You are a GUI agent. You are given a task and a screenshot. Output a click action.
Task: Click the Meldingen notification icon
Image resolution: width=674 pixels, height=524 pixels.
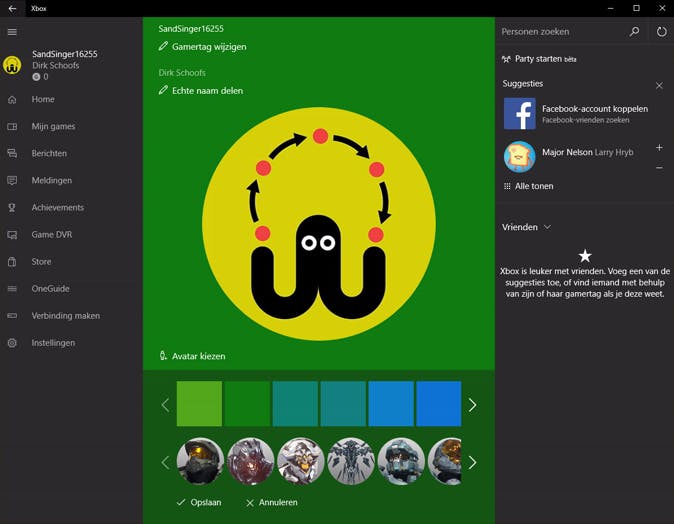coord(12,181)
